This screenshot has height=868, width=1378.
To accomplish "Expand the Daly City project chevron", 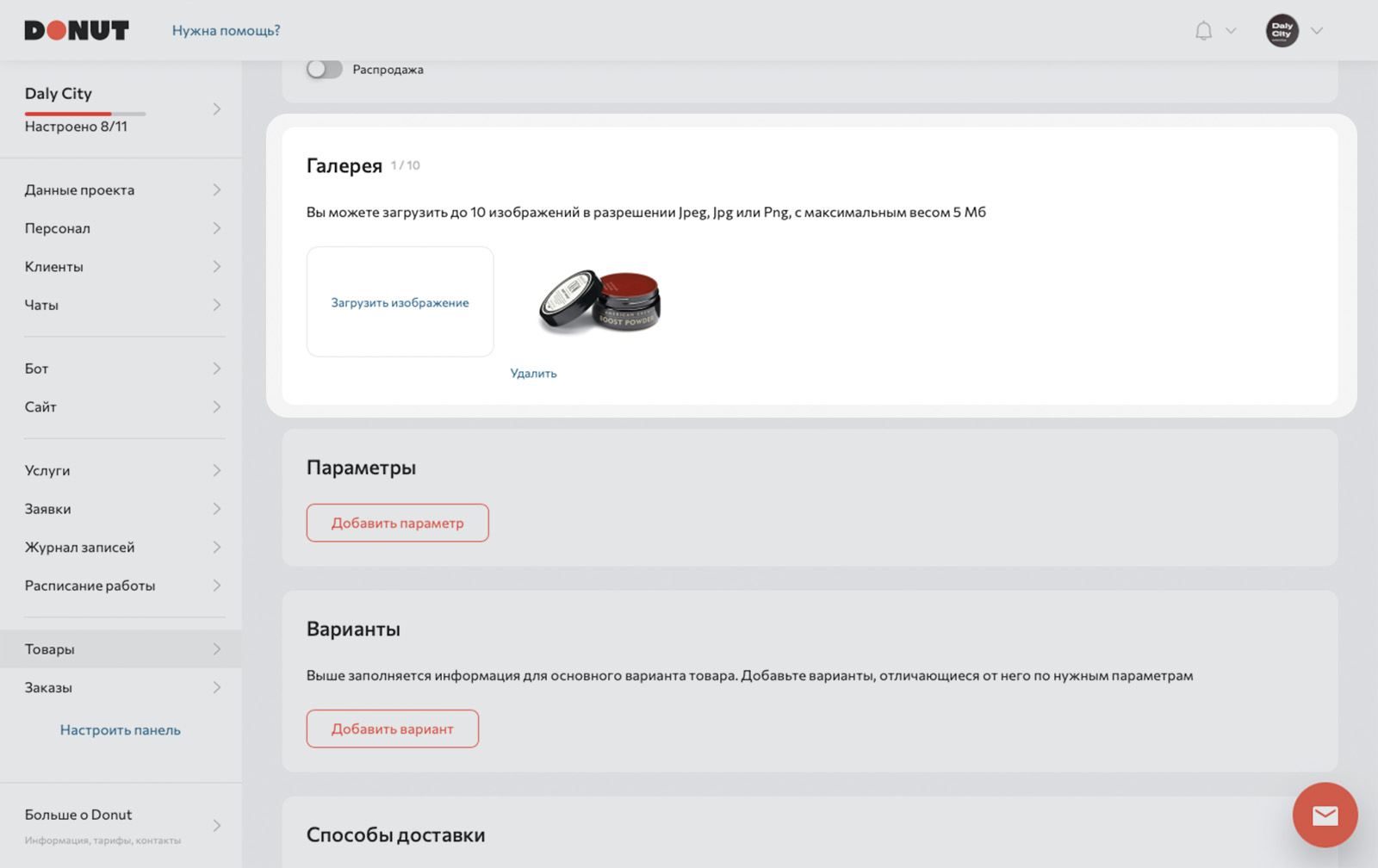I will pos(217,109).
